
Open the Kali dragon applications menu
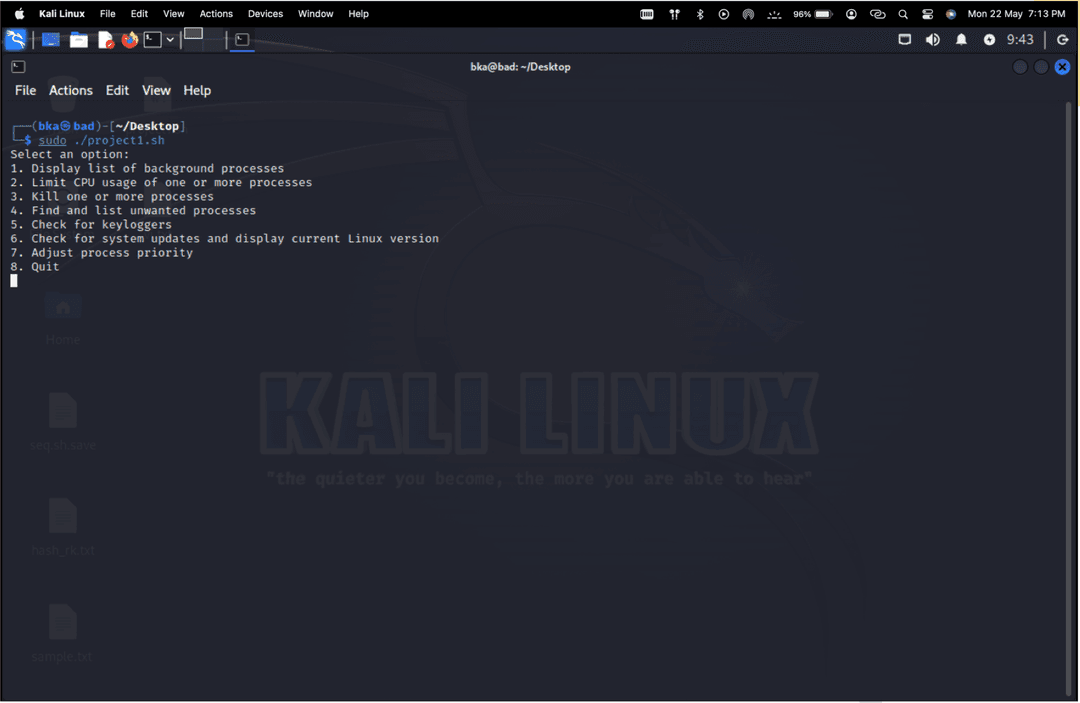pyautogui.click(x=15, y=39)
